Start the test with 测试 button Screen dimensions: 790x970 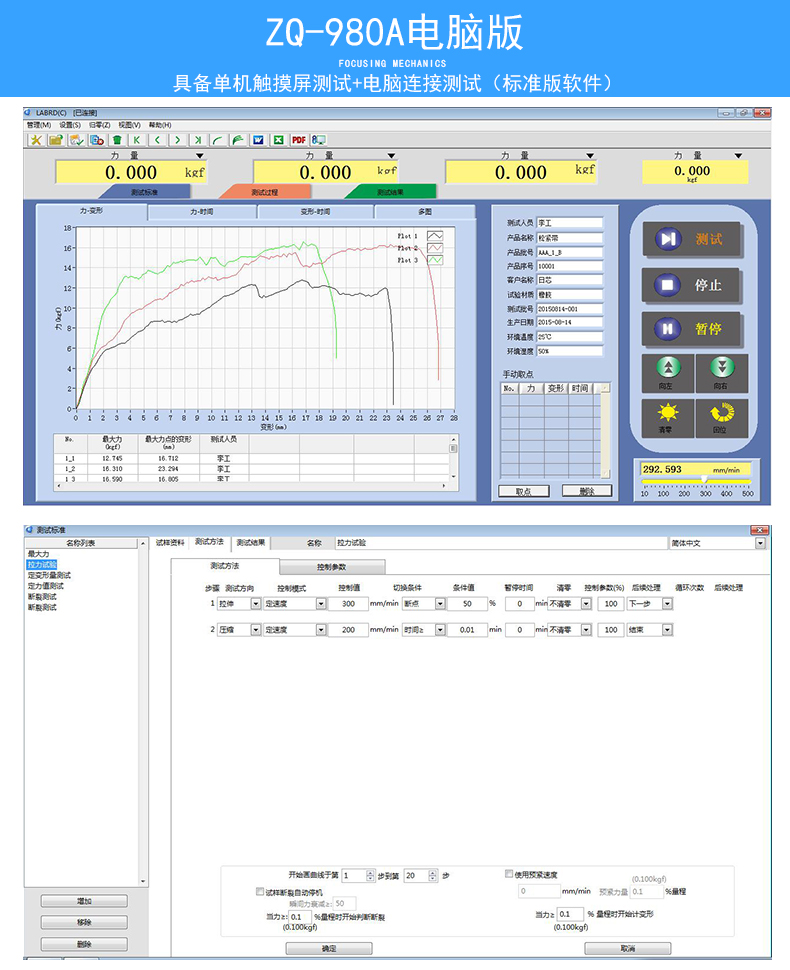(688, 239)
